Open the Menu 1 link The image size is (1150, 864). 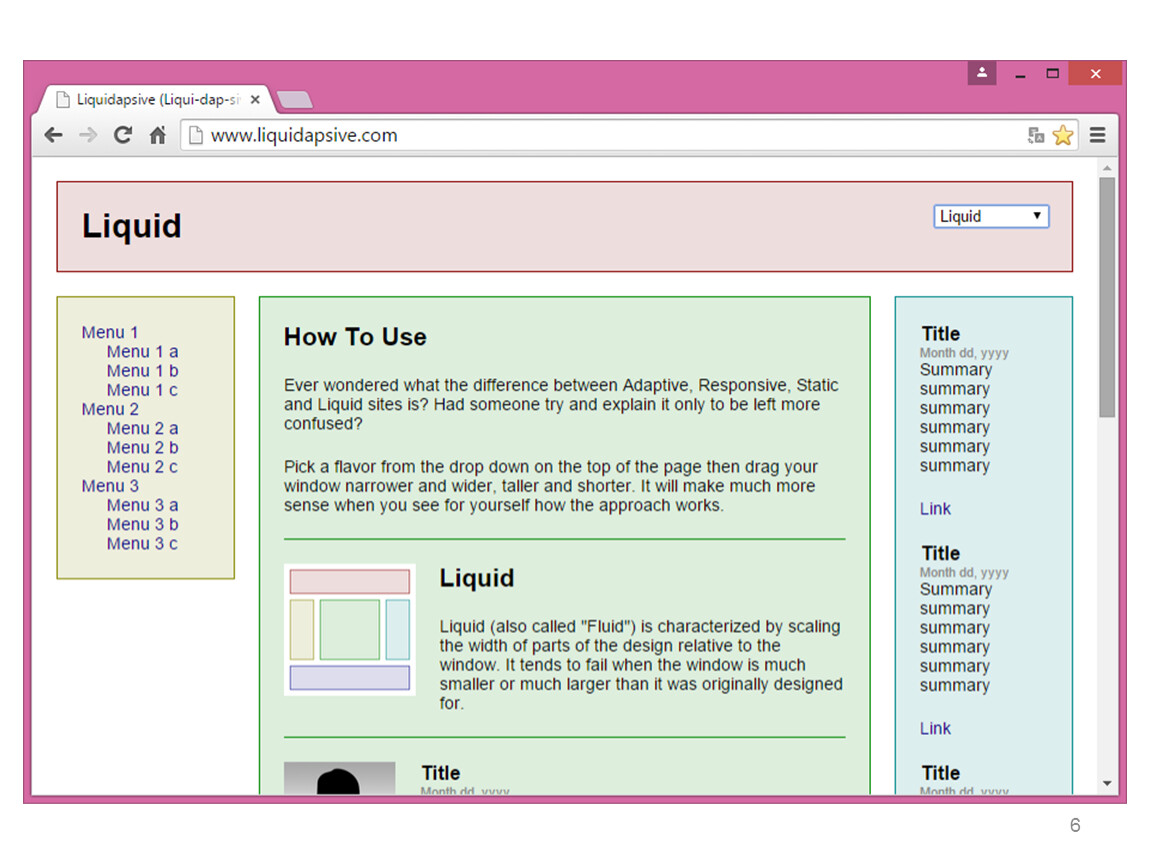[x=110, y=333]
